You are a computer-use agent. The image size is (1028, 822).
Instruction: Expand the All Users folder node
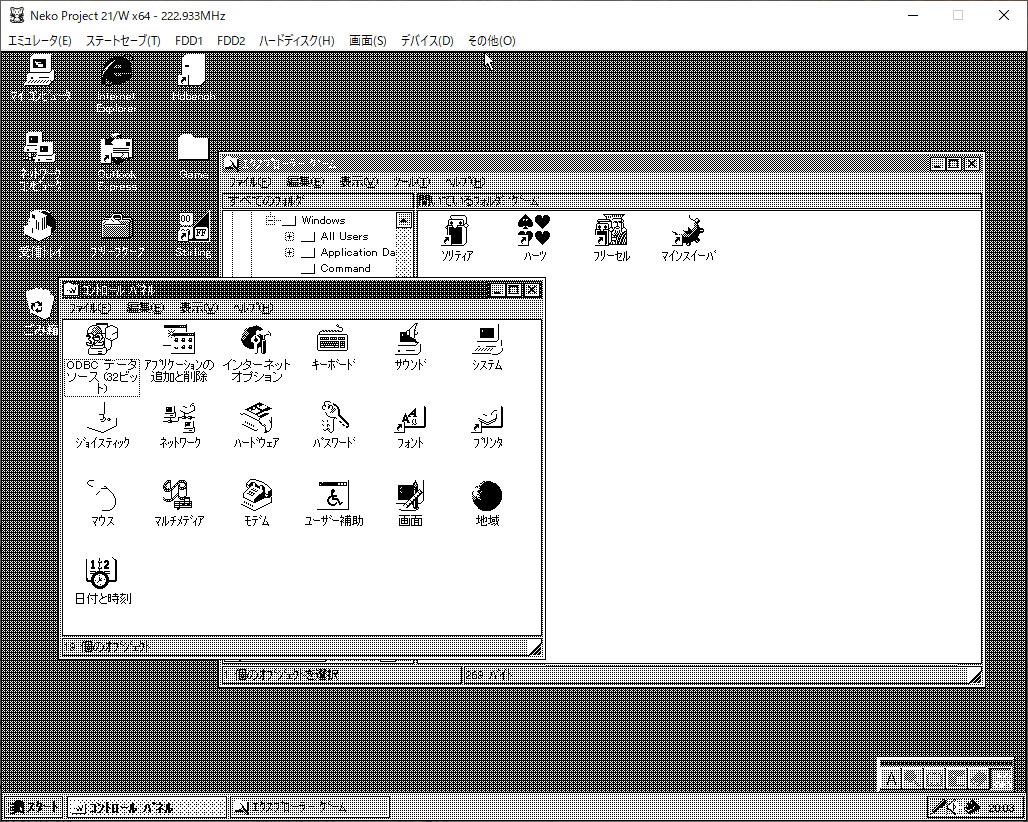(x=289, y=236)
